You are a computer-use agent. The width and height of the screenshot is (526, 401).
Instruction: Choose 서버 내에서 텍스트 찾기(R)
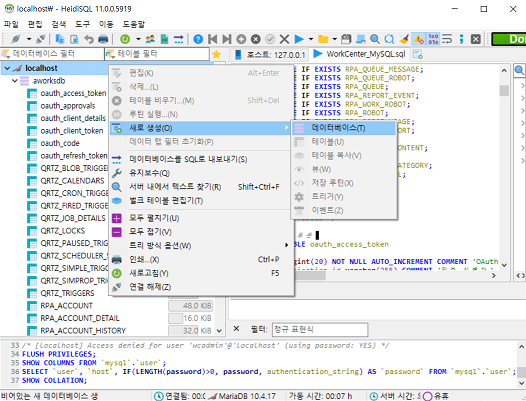pos(200,187)
